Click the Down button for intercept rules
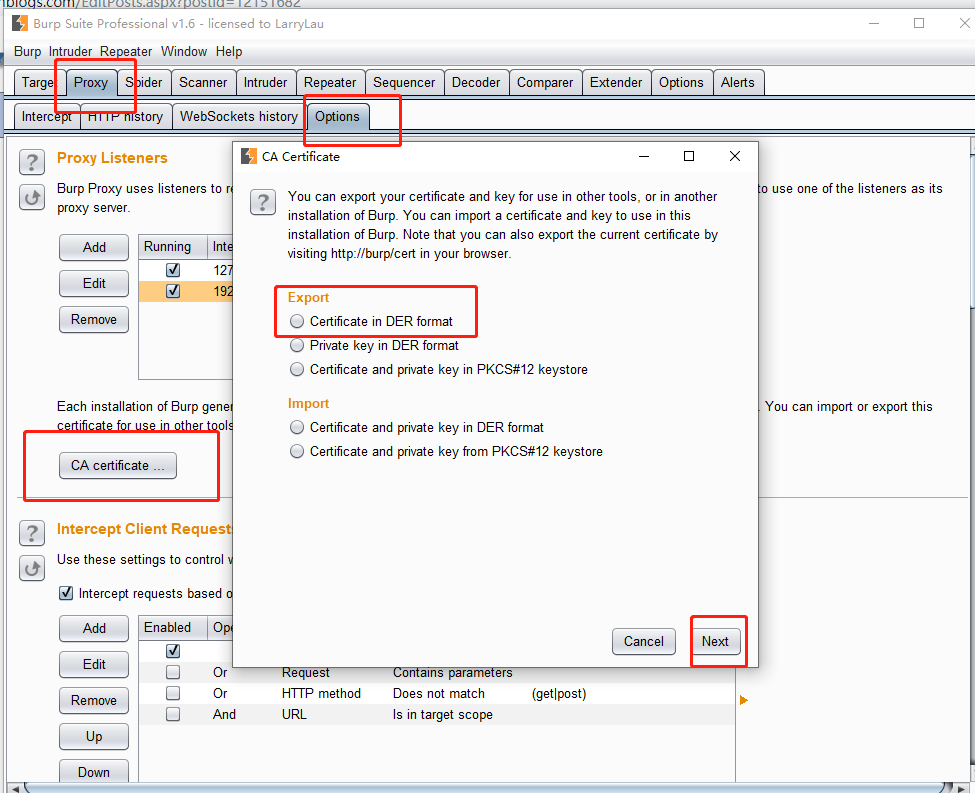975x793 pixels. coord(94,772)
